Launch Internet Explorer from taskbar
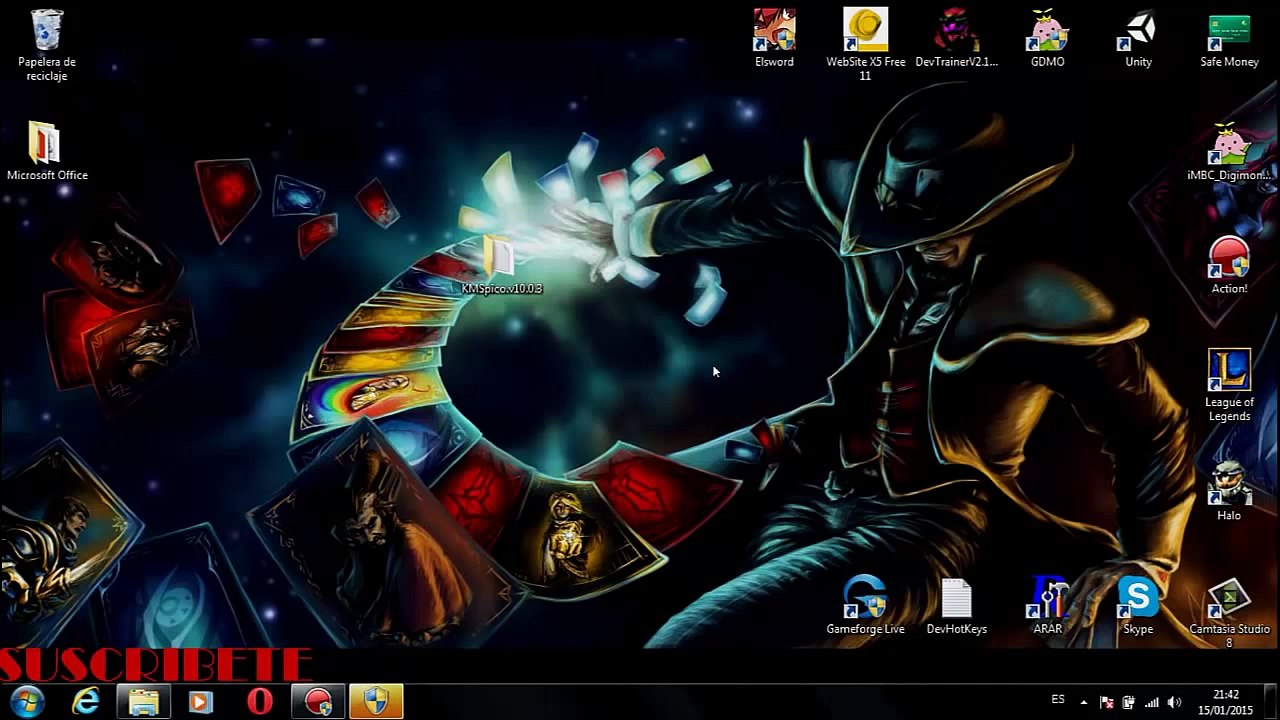This screenshot has height=720, width=1280. [x=86, y=702]
